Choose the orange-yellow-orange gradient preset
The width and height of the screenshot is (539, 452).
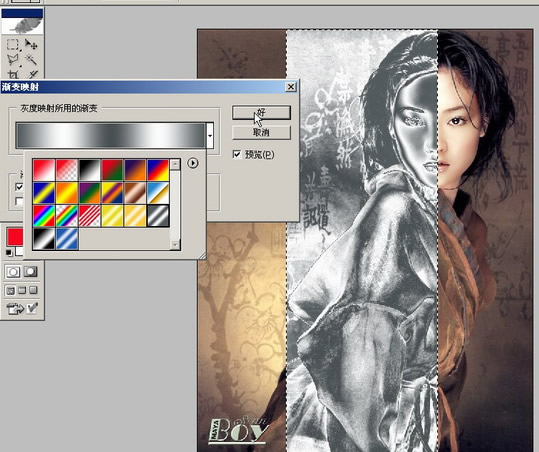click(x=67, y=193)
